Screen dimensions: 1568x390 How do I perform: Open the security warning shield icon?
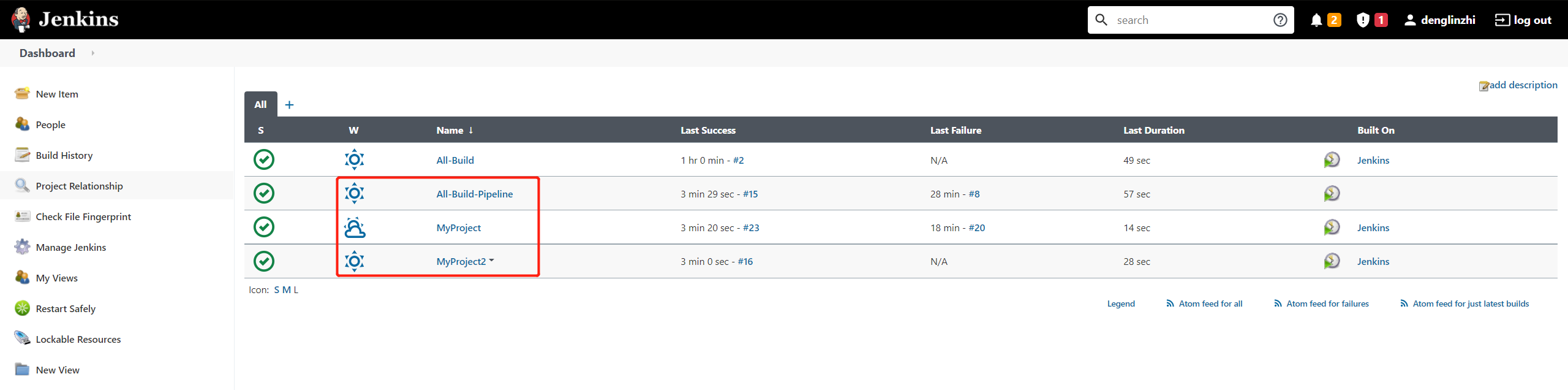point(1363,20)
